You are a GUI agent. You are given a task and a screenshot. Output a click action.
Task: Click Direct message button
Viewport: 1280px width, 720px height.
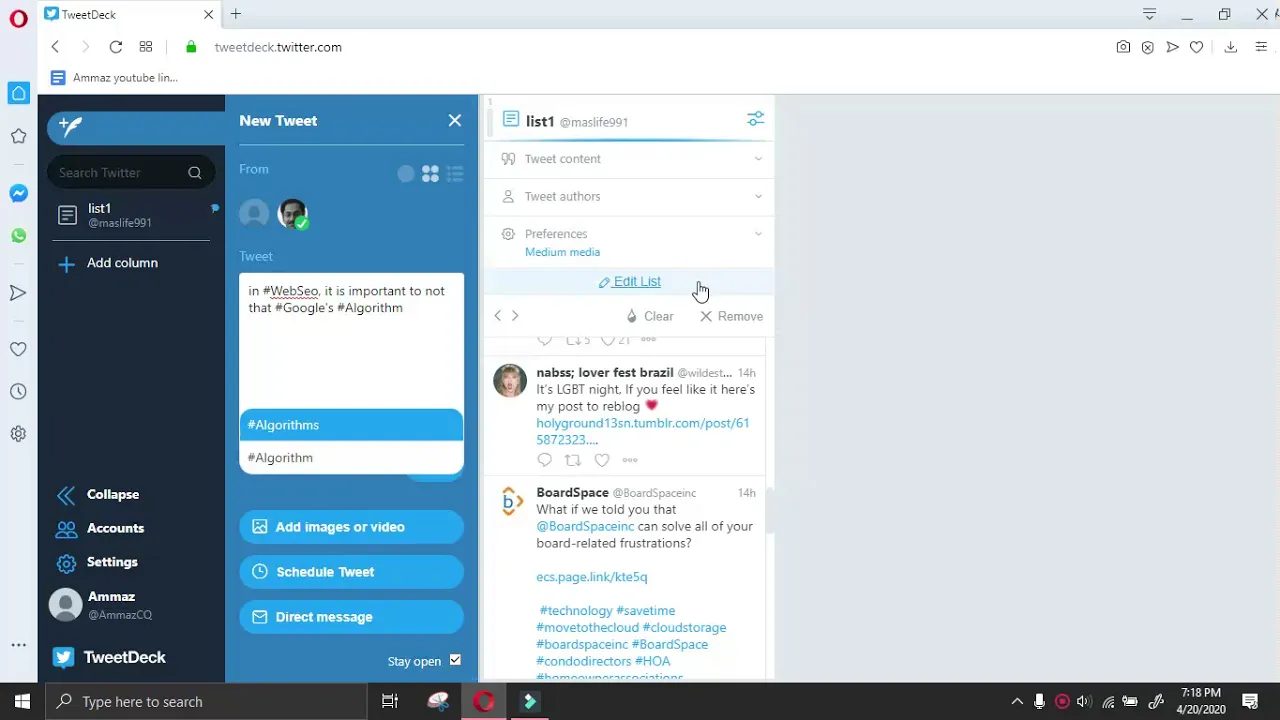coord(351,617)
